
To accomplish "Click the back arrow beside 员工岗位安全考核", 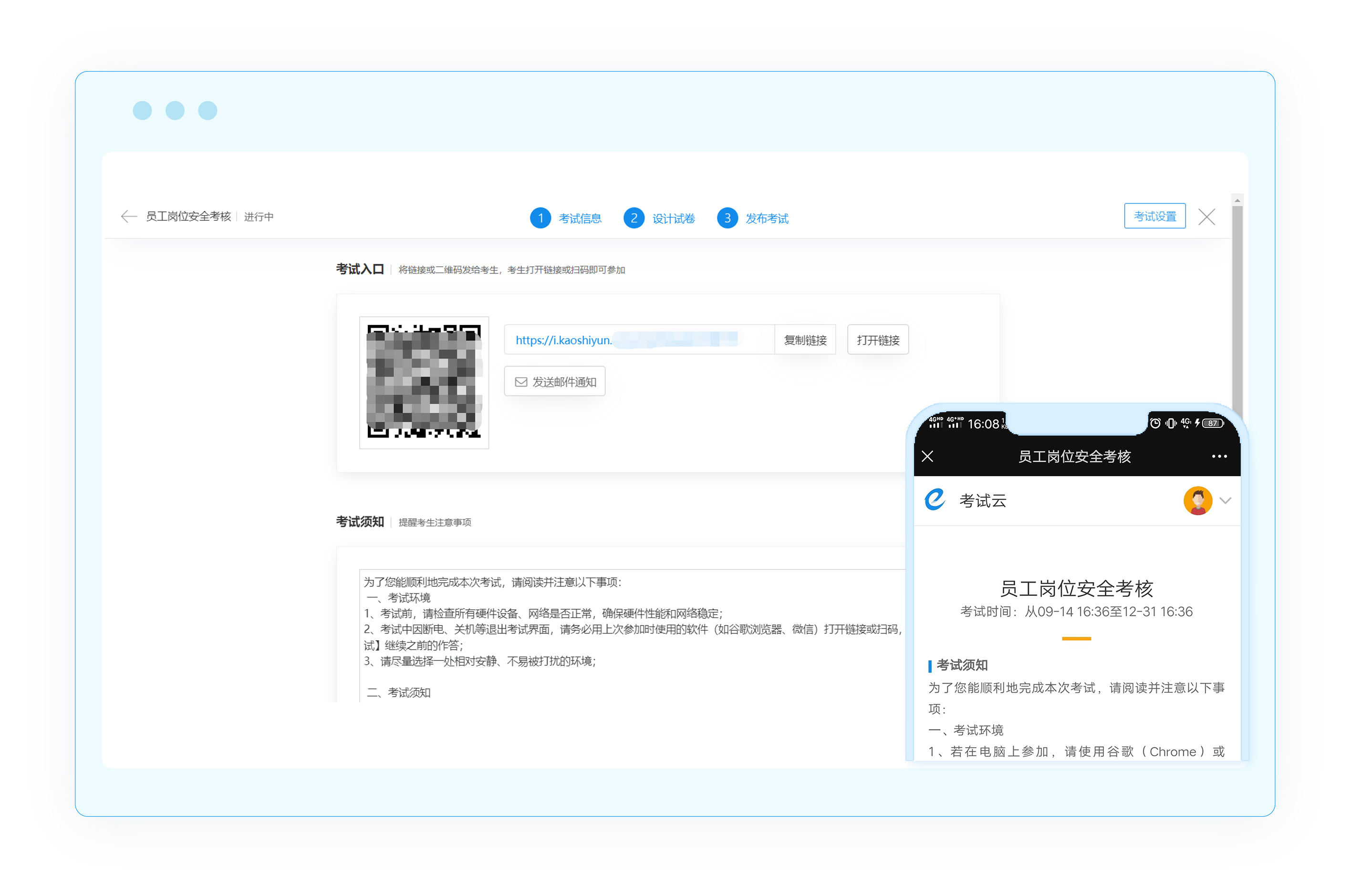I will 128,217.
